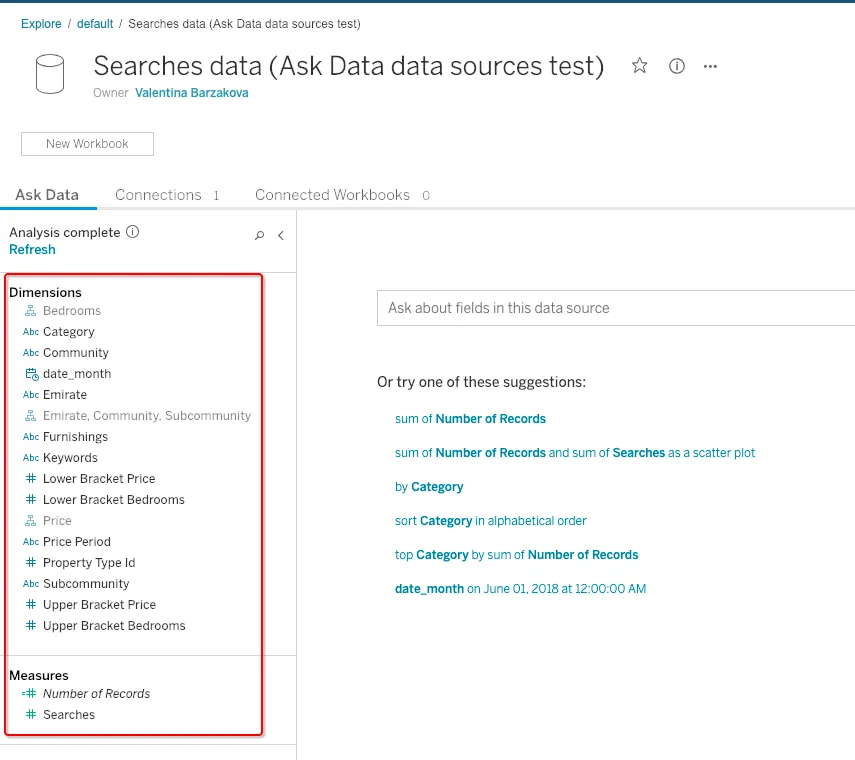Click the date_month calendar icon
Screen dimensions: 855x760
tap(31, 374)
